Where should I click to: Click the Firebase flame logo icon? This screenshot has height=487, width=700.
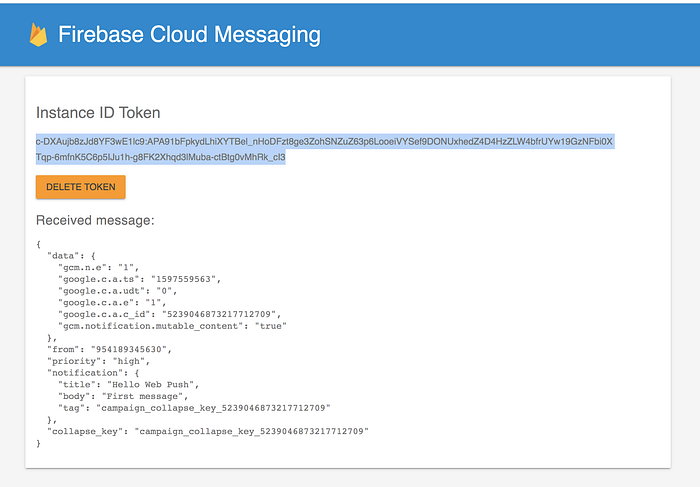(38, 35)
